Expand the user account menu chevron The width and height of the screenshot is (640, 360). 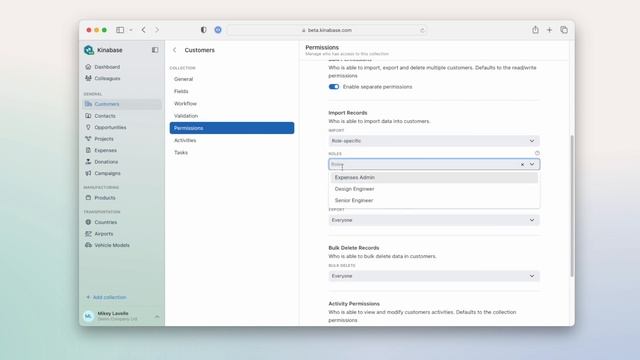[157, 316]
